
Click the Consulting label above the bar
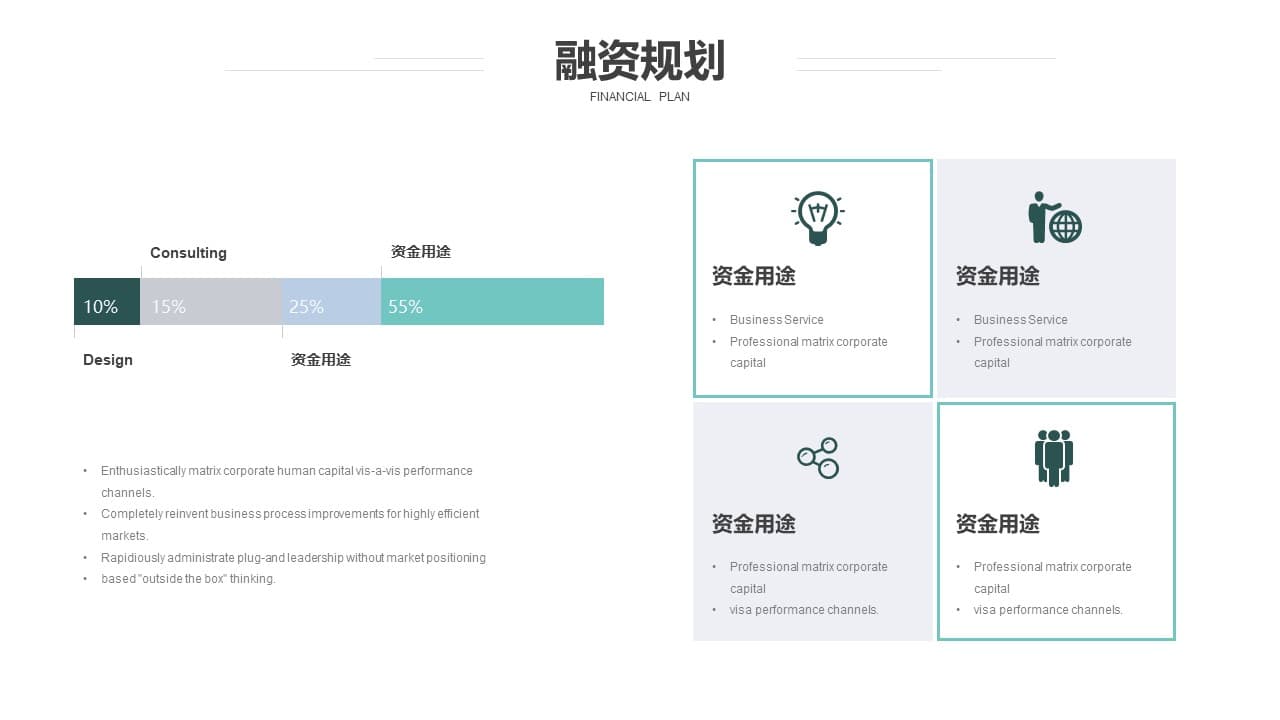point(188,253)
